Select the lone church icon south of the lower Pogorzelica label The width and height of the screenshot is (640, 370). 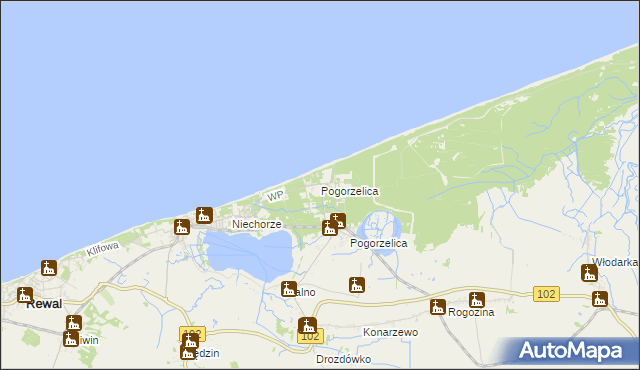[x=357, y=285]
